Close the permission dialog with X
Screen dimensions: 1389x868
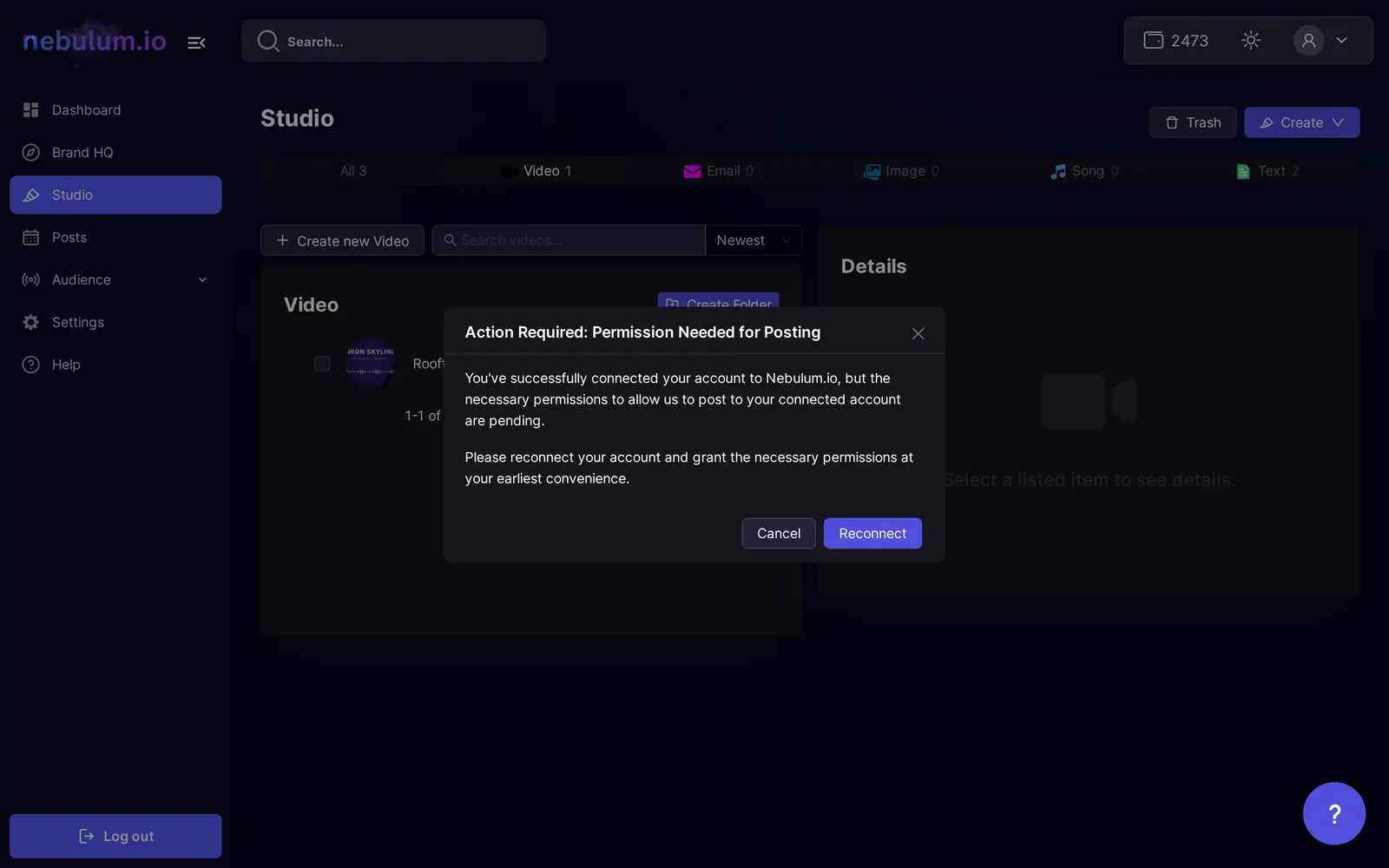pos(918,333)
